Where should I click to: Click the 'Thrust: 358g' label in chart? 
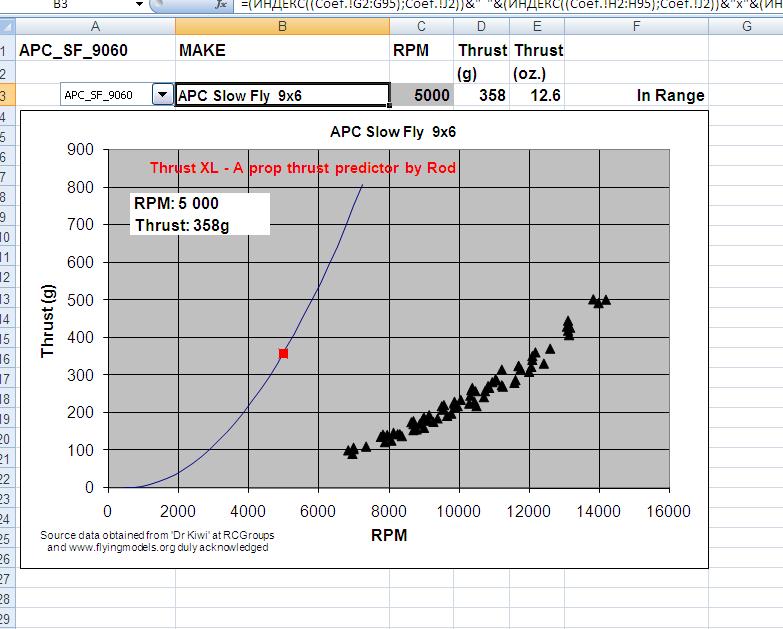(182, 225)
